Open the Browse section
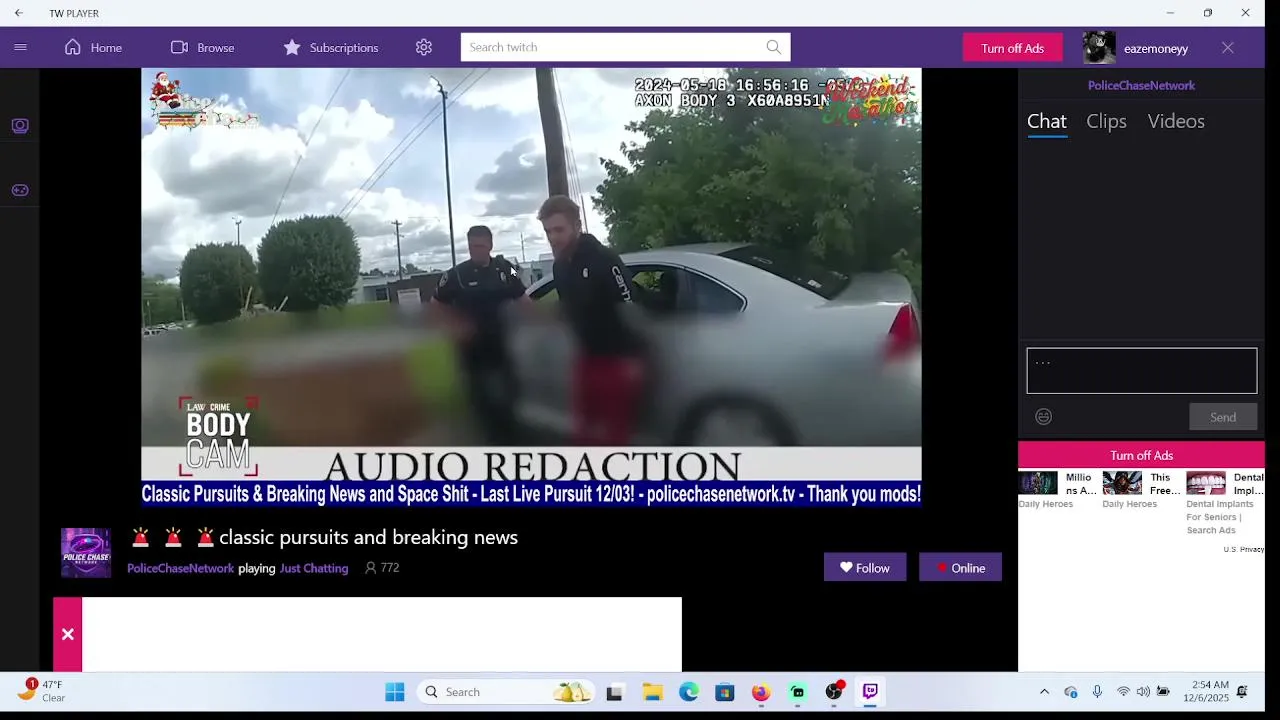 (x=202, y=47)
